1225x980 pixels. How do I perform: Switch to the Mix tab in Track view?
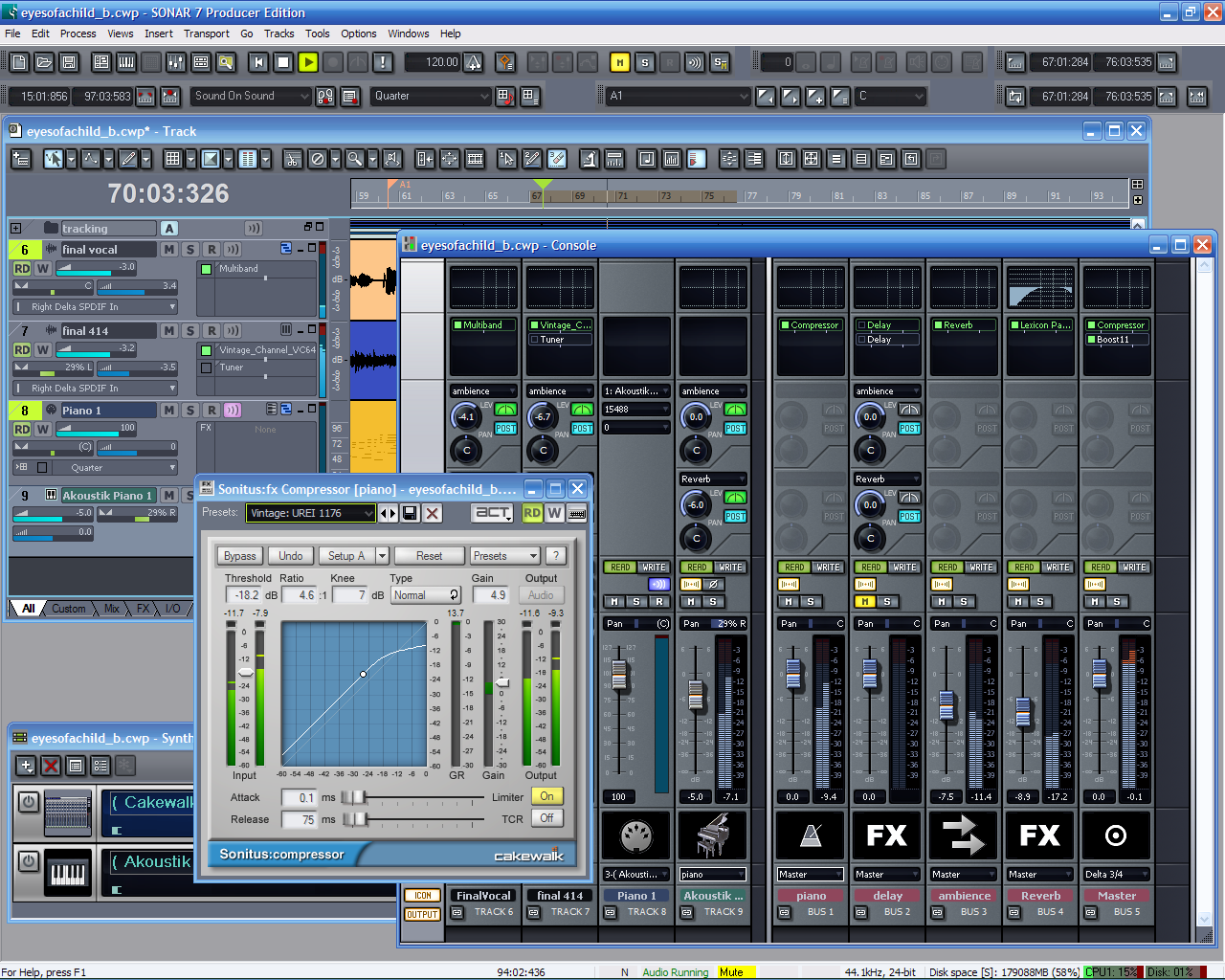(x=112, y=609)
